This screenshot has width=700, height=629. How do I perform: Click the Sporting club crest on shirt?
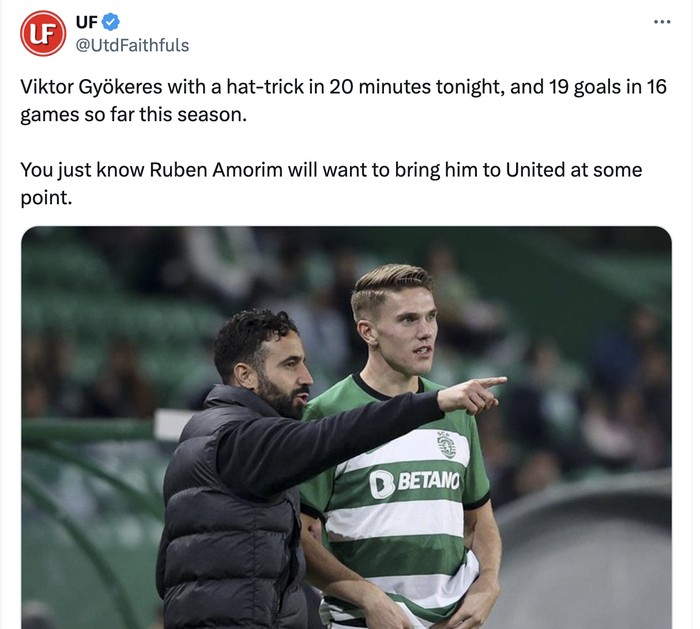pyautogui.click(x=446, y=443)
